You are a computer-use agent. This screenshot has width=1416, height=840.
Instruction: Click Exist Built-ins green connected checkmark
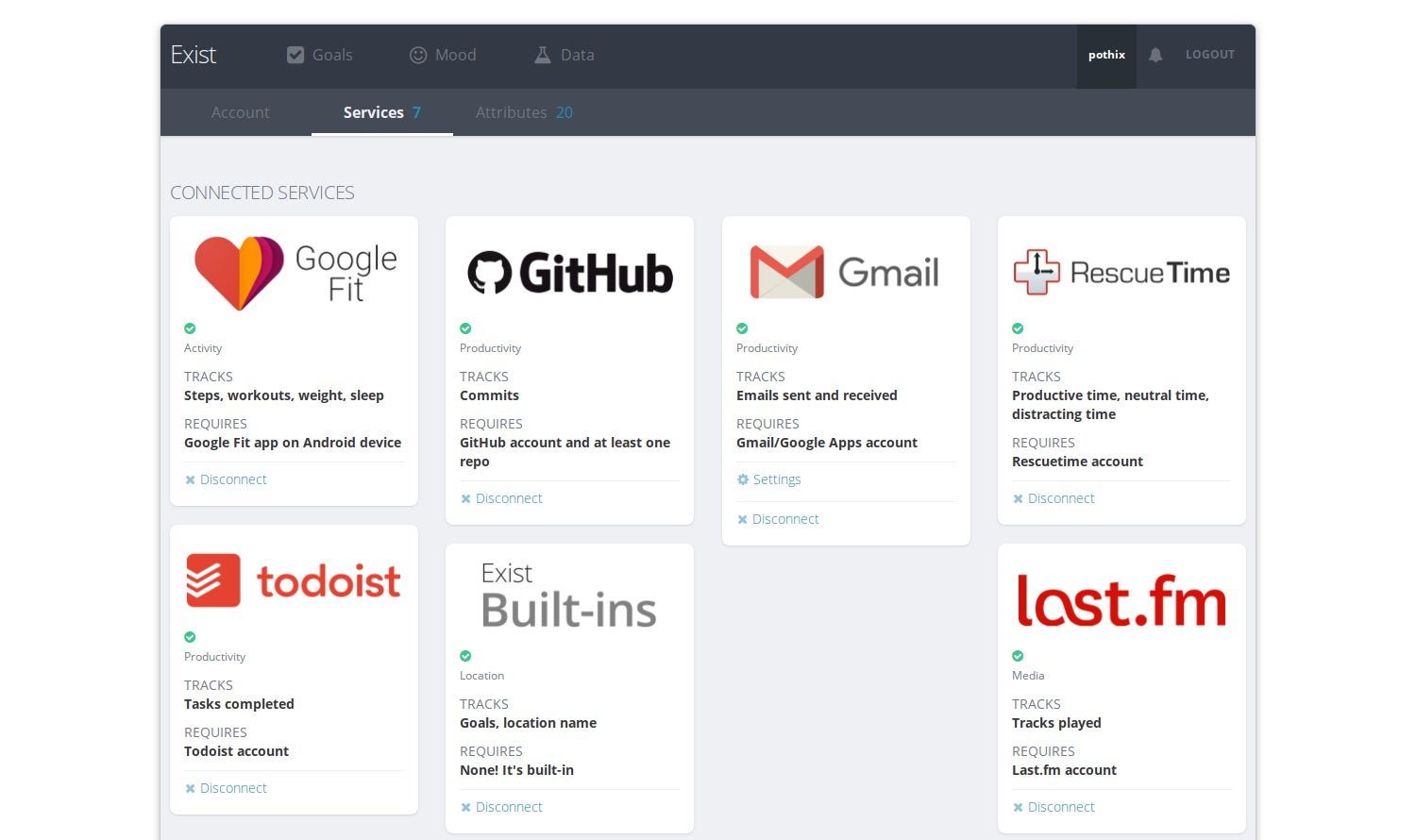(465, 656)
